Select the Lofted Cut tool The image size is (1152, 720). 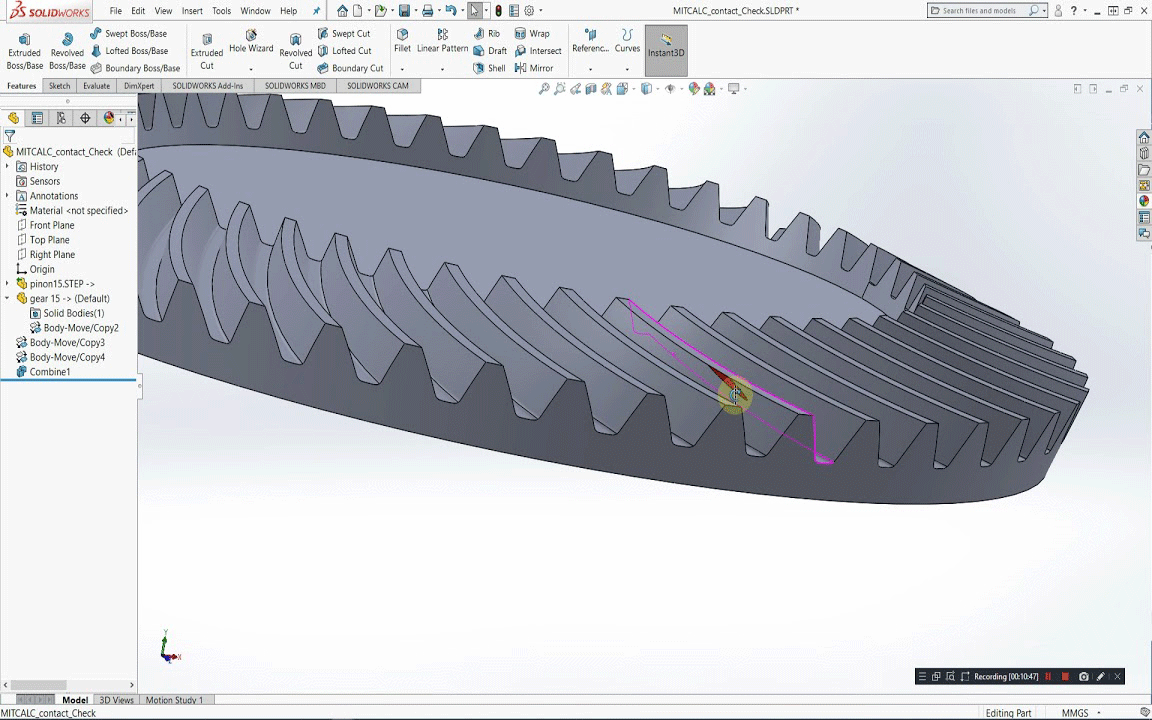(344, 51)
